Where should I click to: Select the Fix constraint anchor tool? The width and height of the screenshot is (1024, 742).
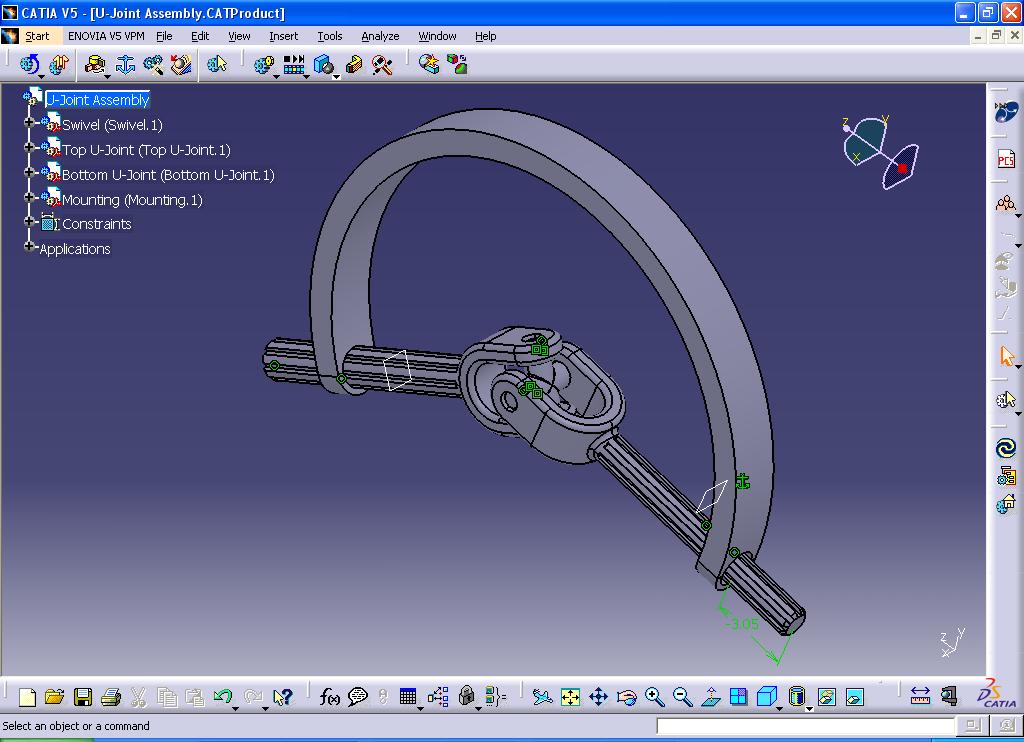(x=125, y=64)
